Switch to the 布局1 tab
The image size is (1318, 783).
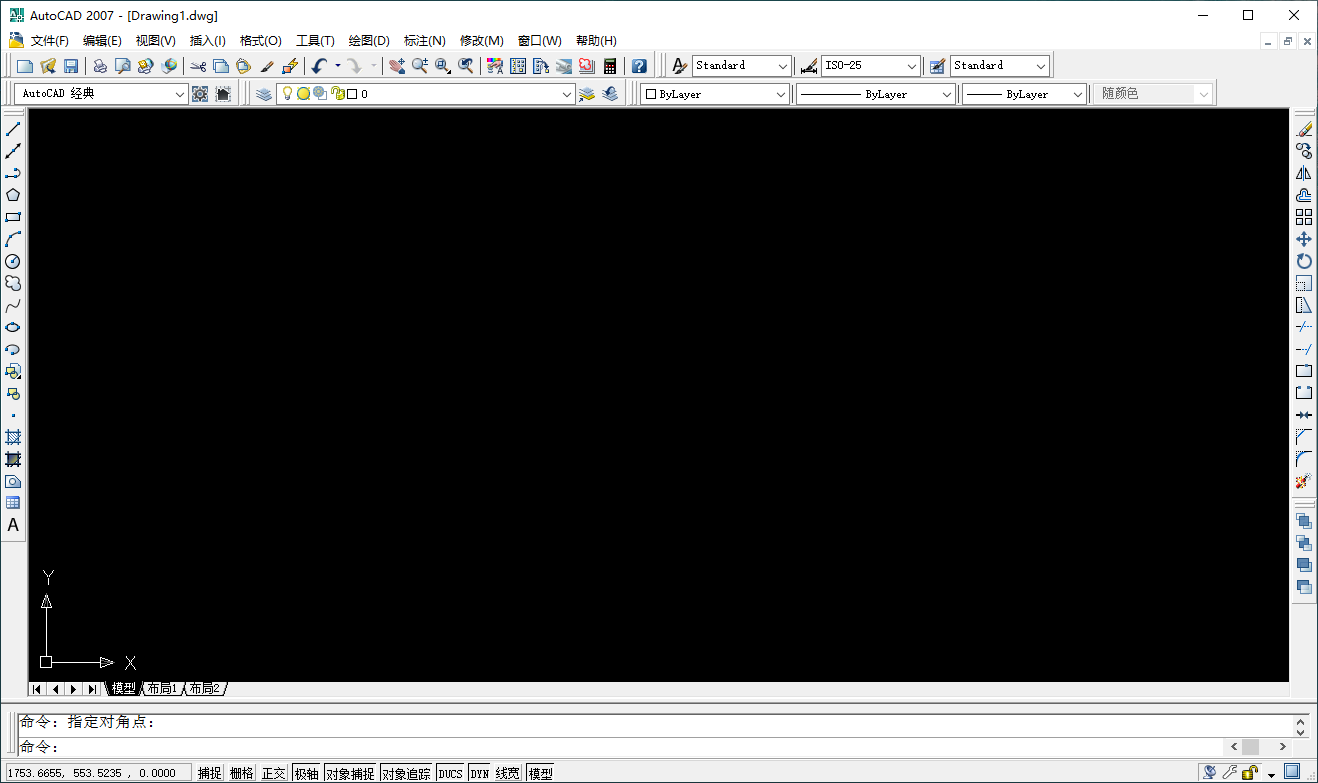point(161,688)
